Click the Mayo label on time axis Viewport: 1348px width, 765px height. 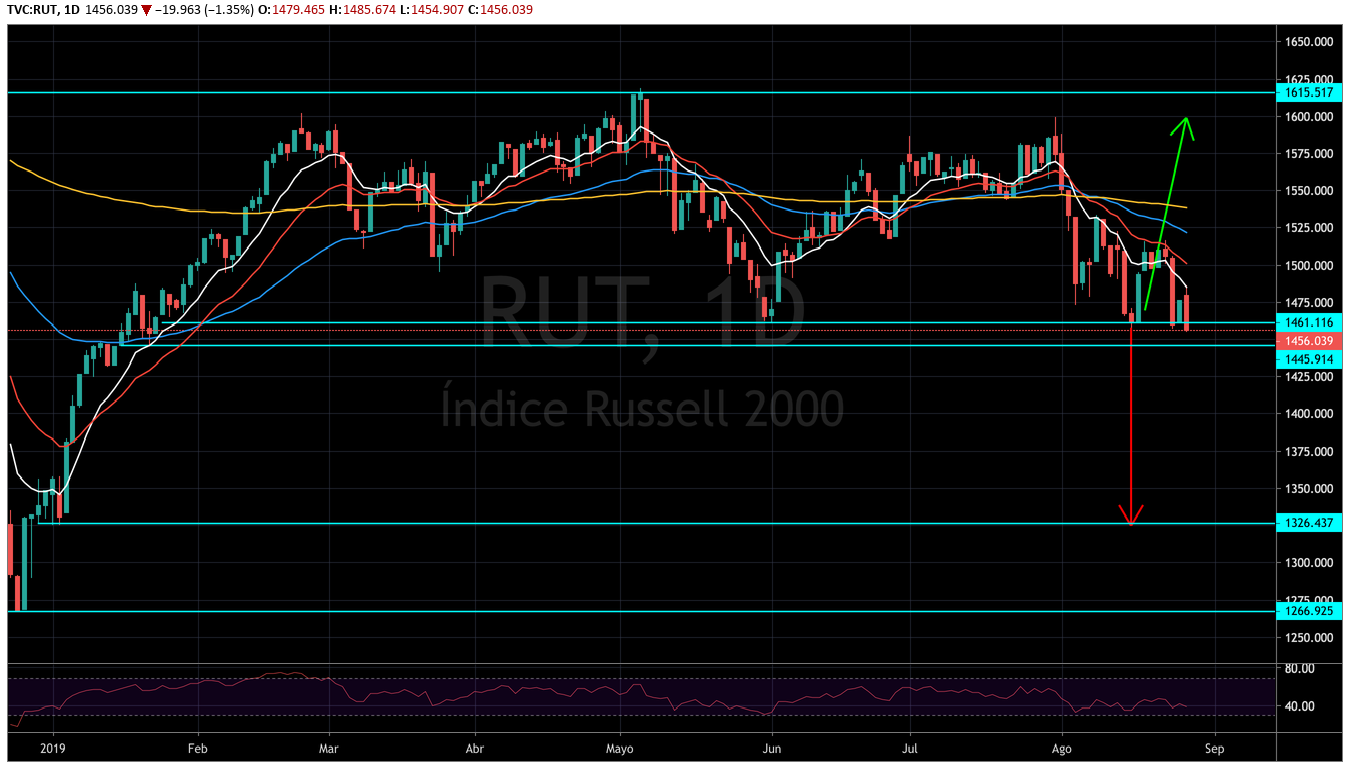click(620, 748)
